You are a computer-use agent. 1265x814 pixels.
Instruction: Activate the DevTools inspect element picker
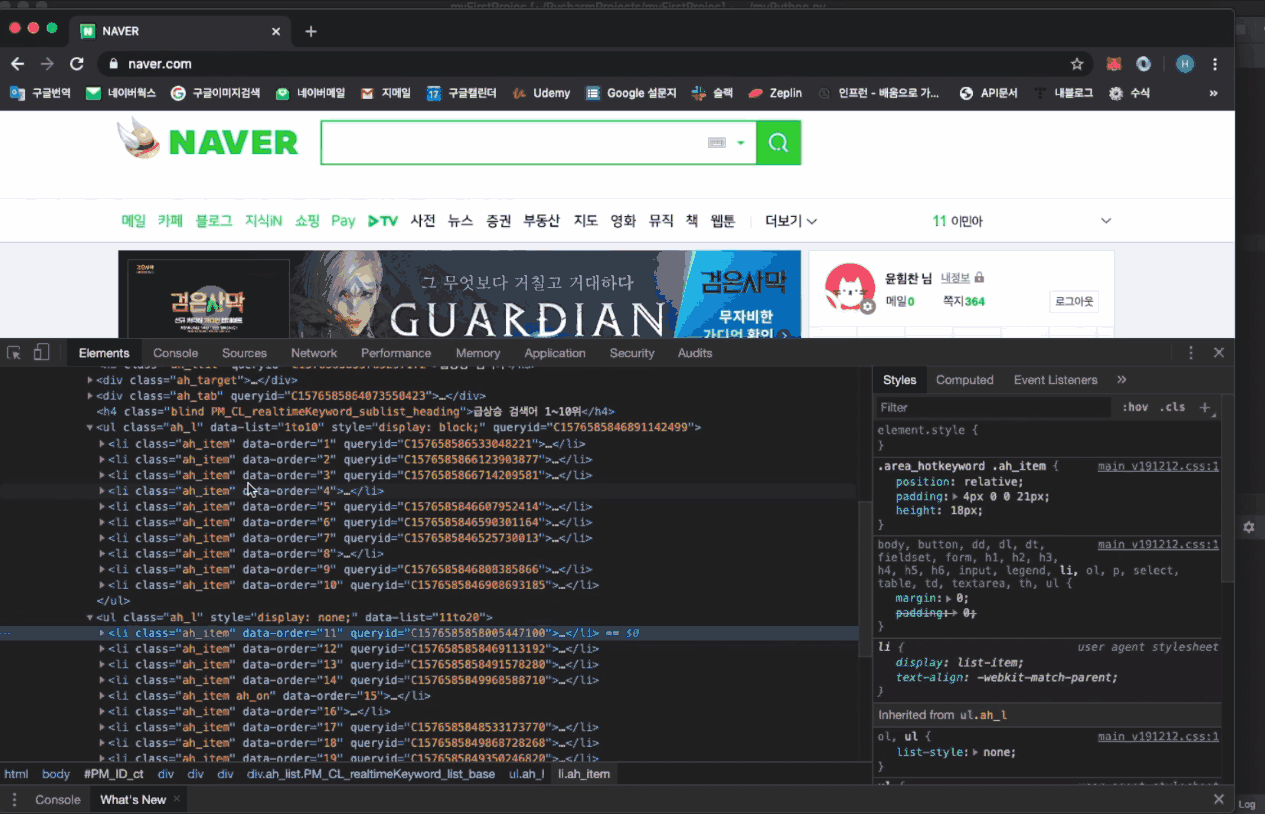tap(14, 353)
